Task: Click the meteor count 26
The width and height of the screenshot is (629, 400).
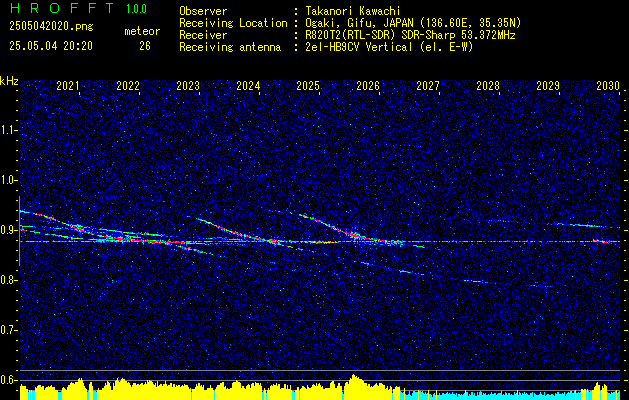Action: click(x=145, y=46)
